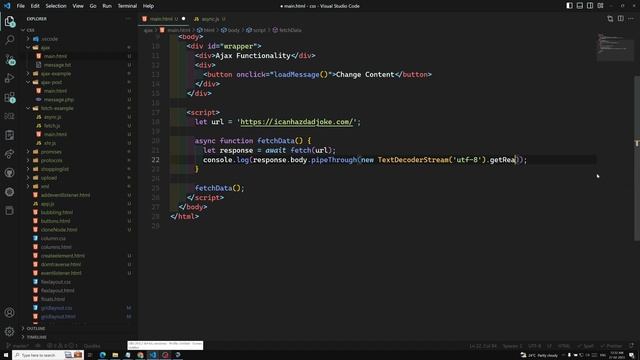Click script in the breadcrumb

pos(259,30)
